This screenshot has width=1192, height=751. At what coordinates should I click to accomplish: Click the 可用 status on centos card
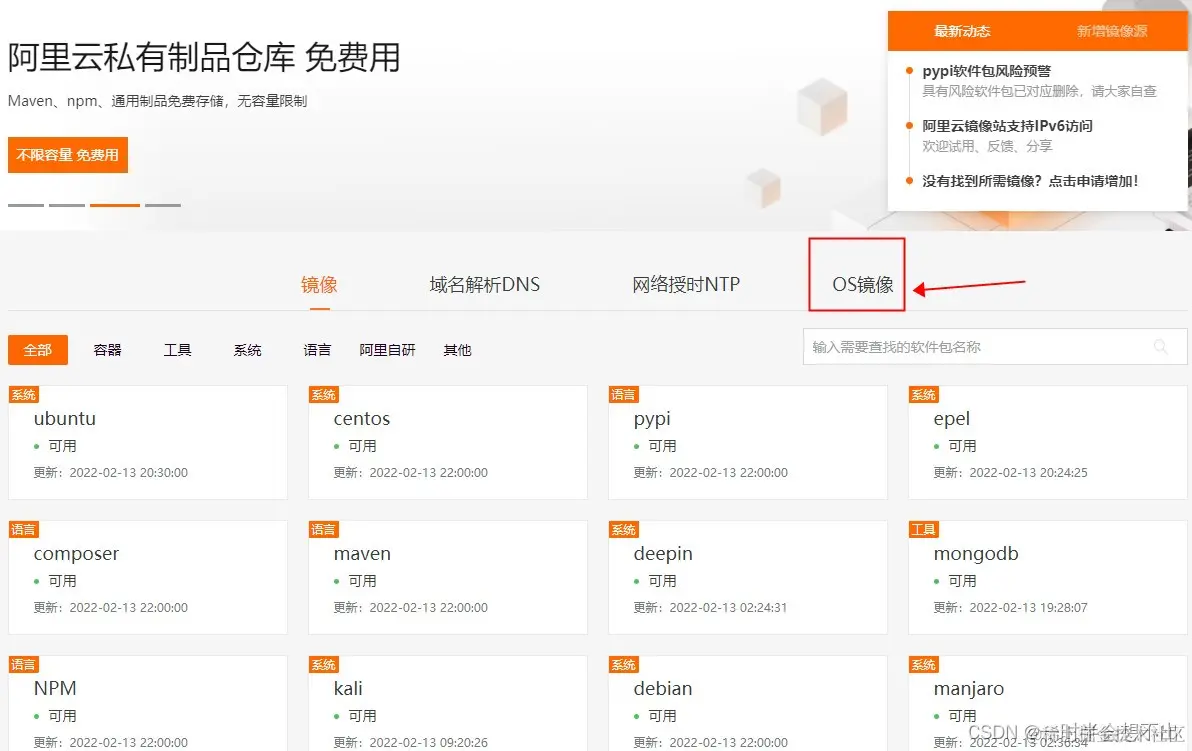(x=362, y=446)
